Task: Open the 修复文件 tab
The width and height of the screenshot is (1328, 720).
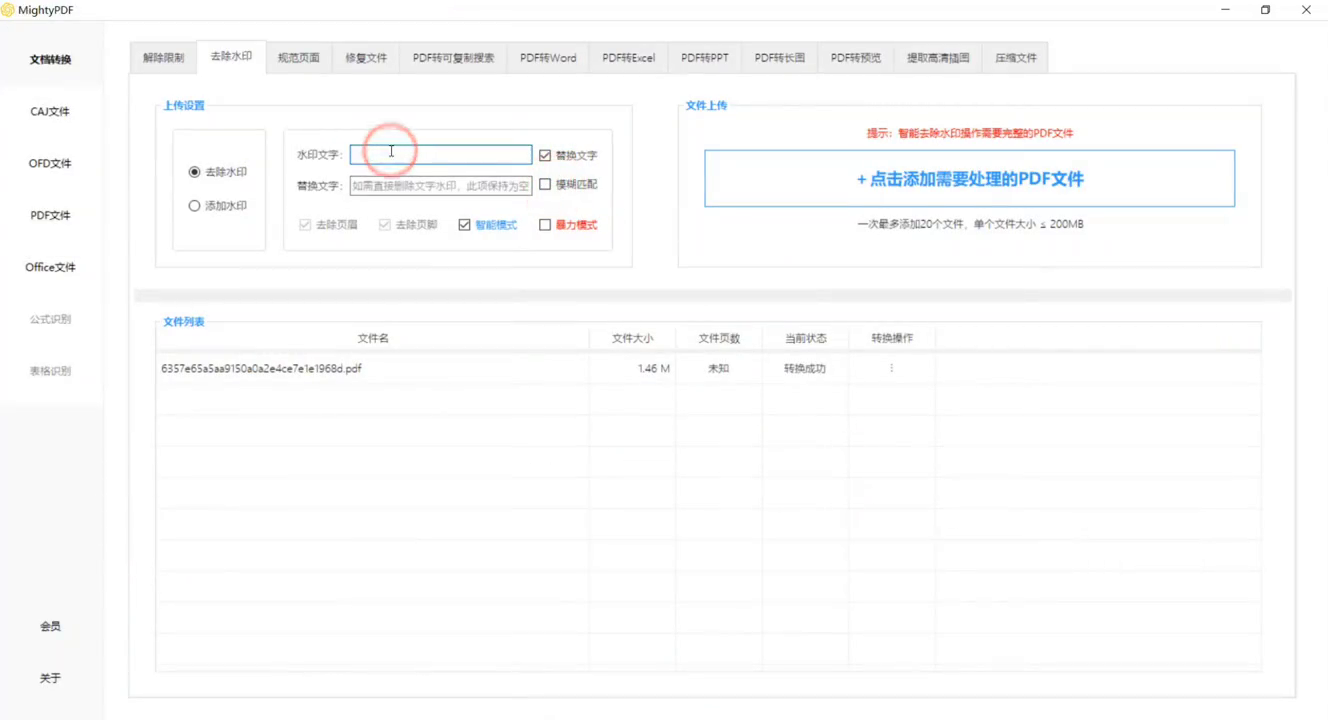Action: [366, 58]
